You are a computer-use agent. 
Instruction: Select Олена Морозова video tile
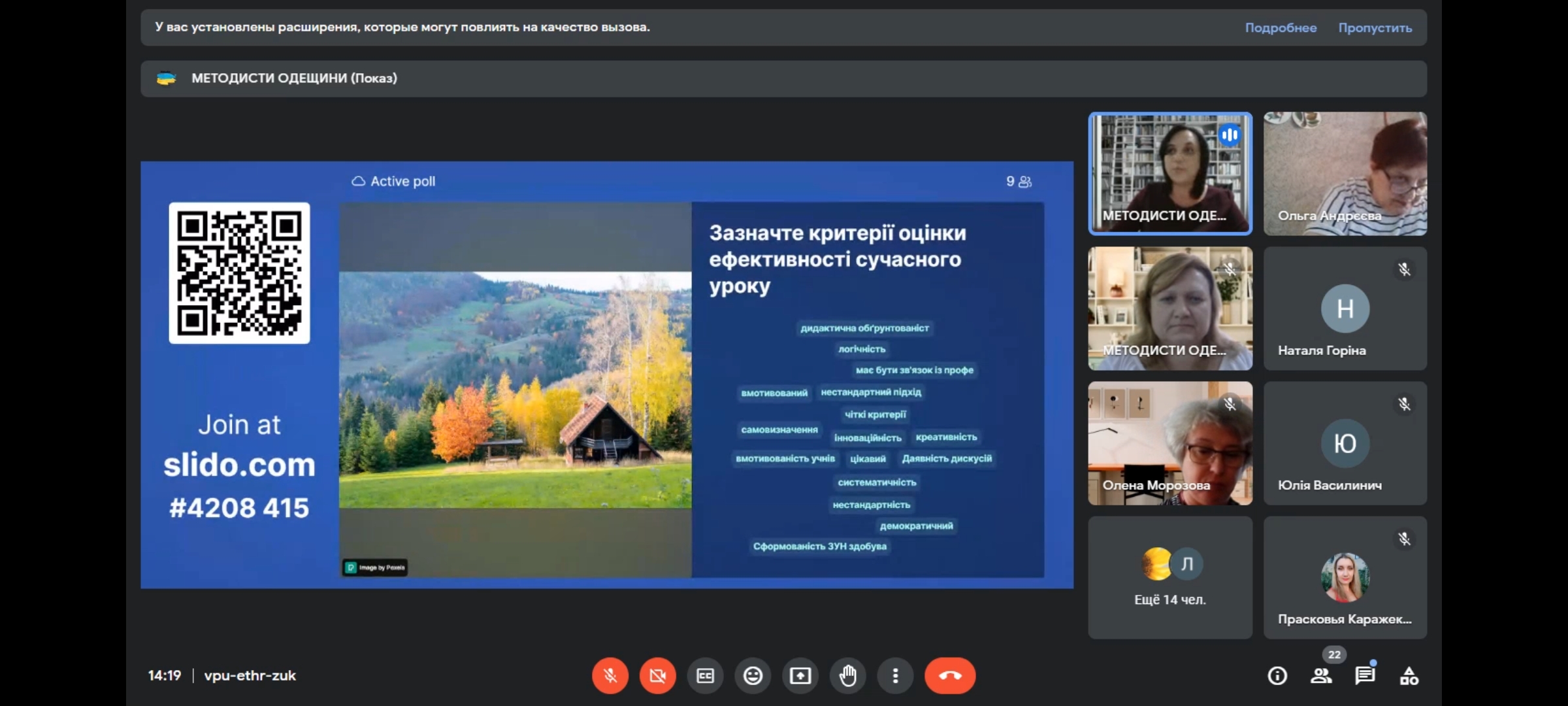point(1169,443)
